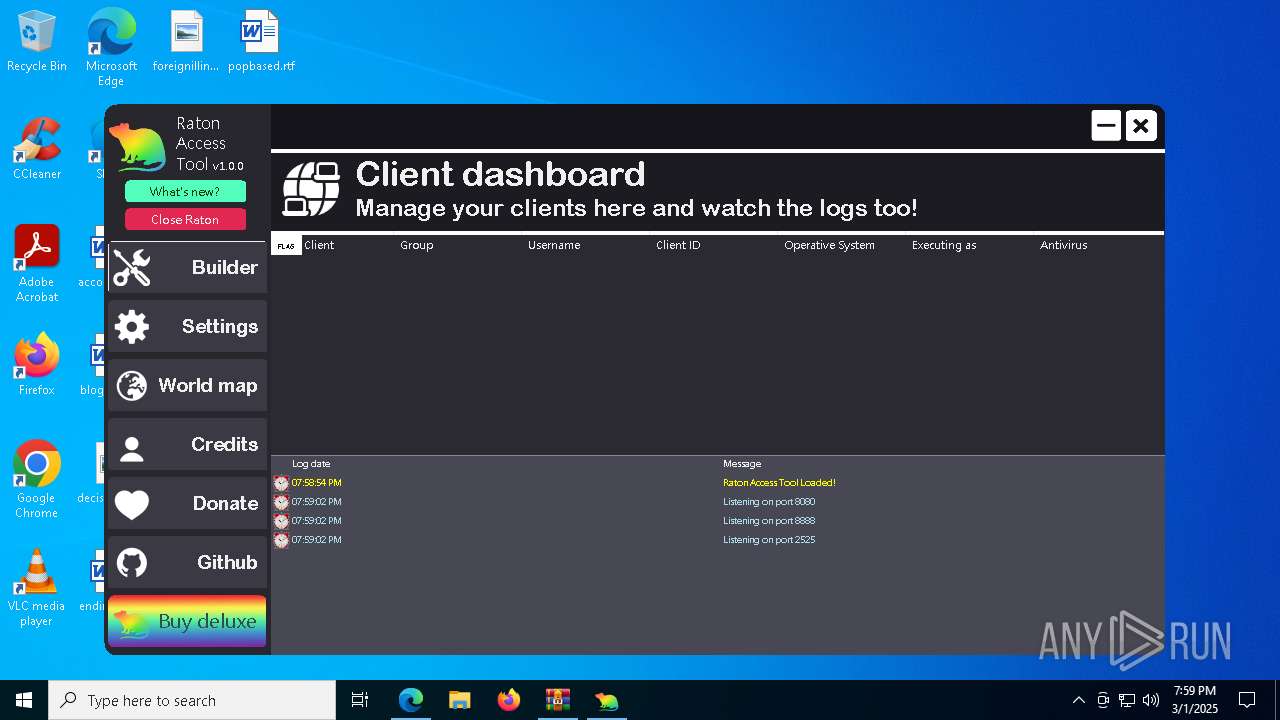Click the Operative System column header
Screen dimensions: 1280x720
(829, 245)
